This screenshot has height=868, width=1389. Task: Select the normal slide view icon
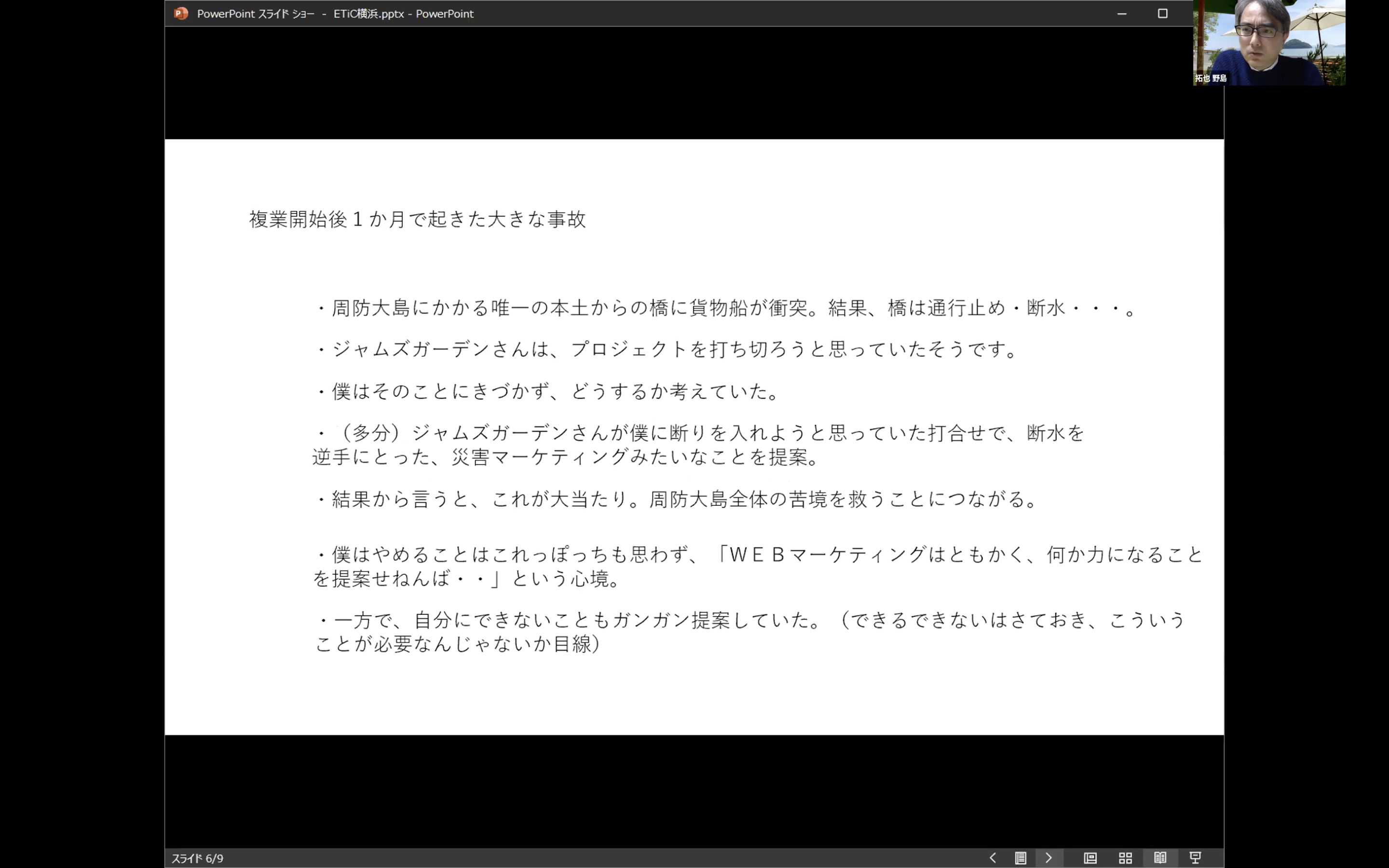(x=1089, y=858)
